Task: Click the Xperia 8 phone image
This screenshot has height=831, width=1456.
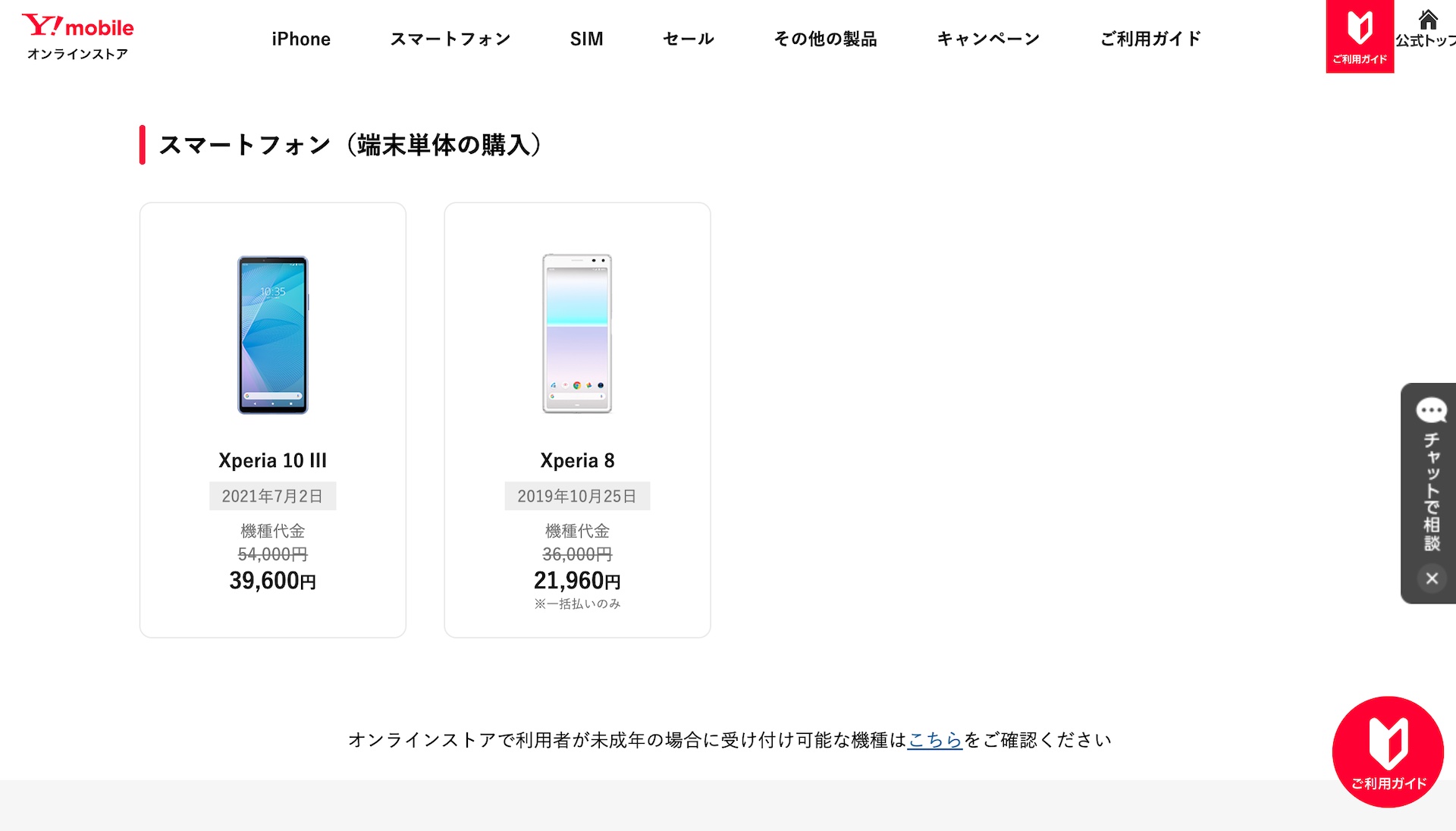Action: coord(577,334)
